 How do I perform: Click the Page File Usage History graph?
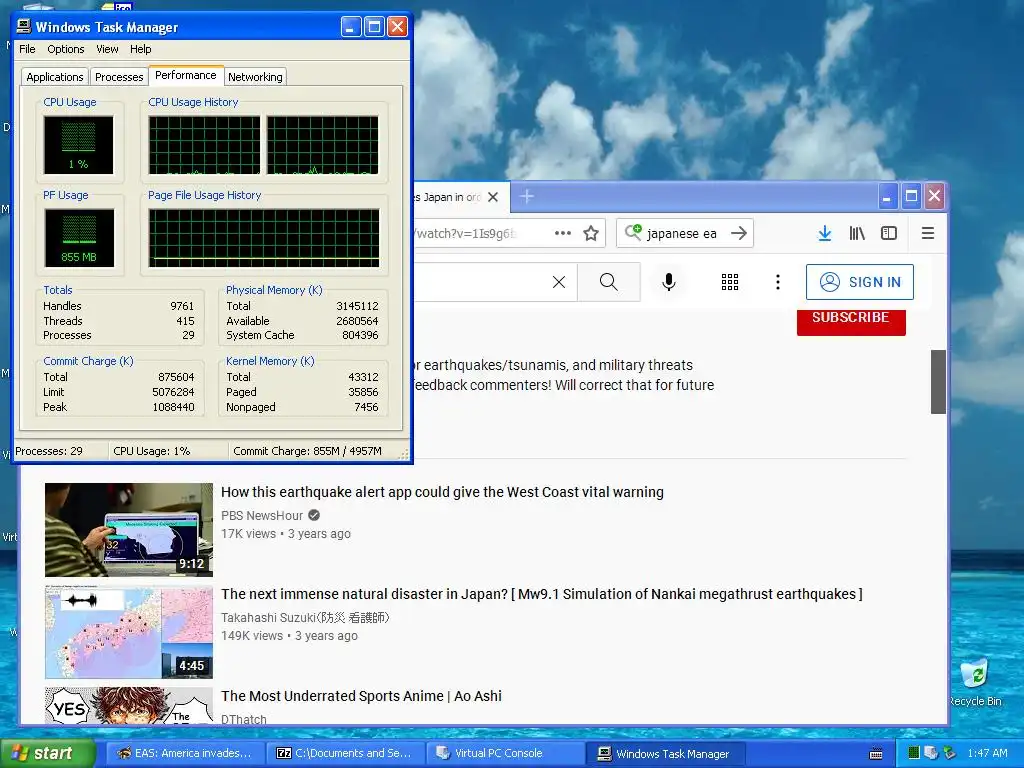264,238
